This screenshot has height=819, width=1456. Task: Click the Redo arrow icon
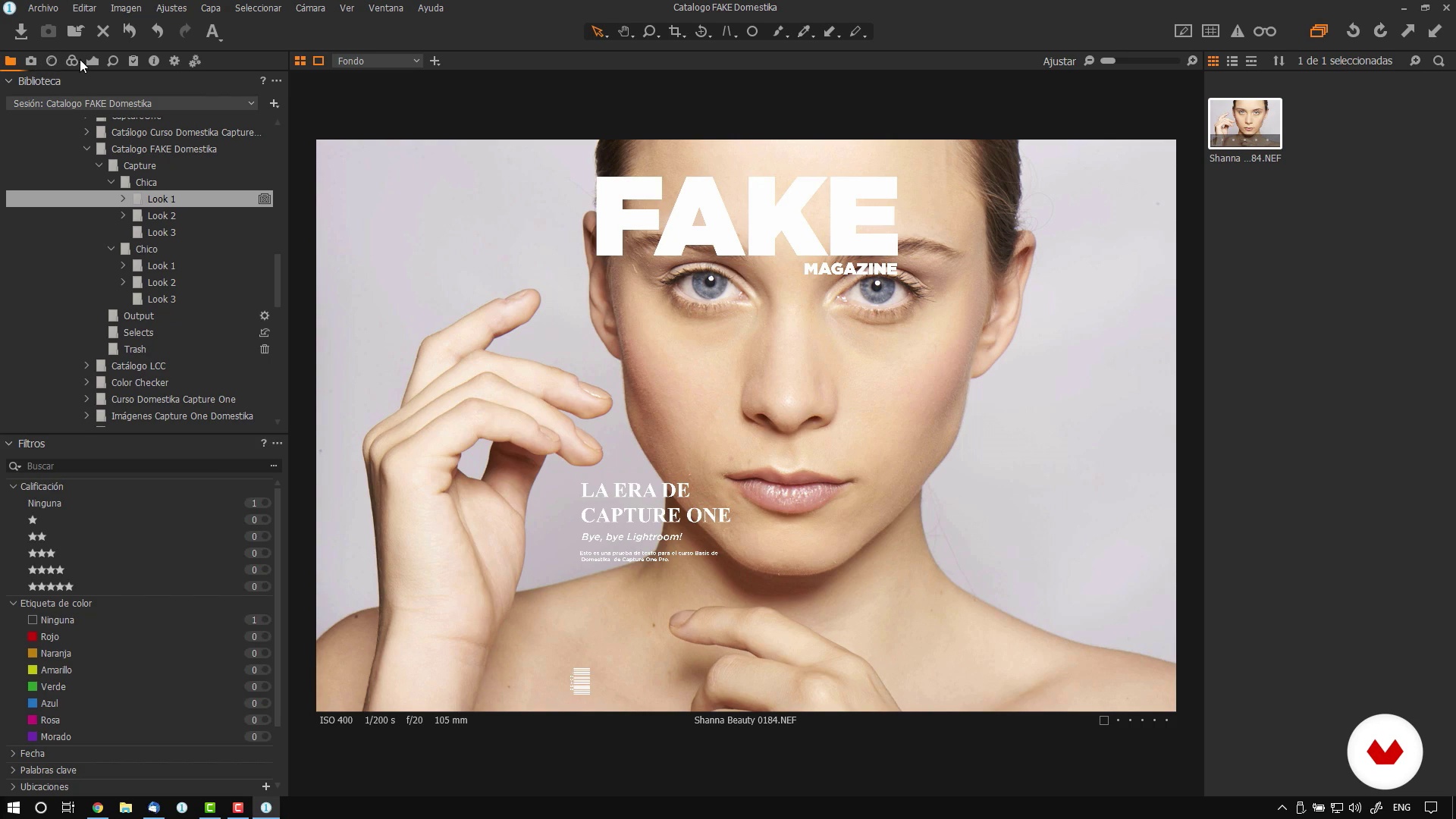click(x=185, y=31)
